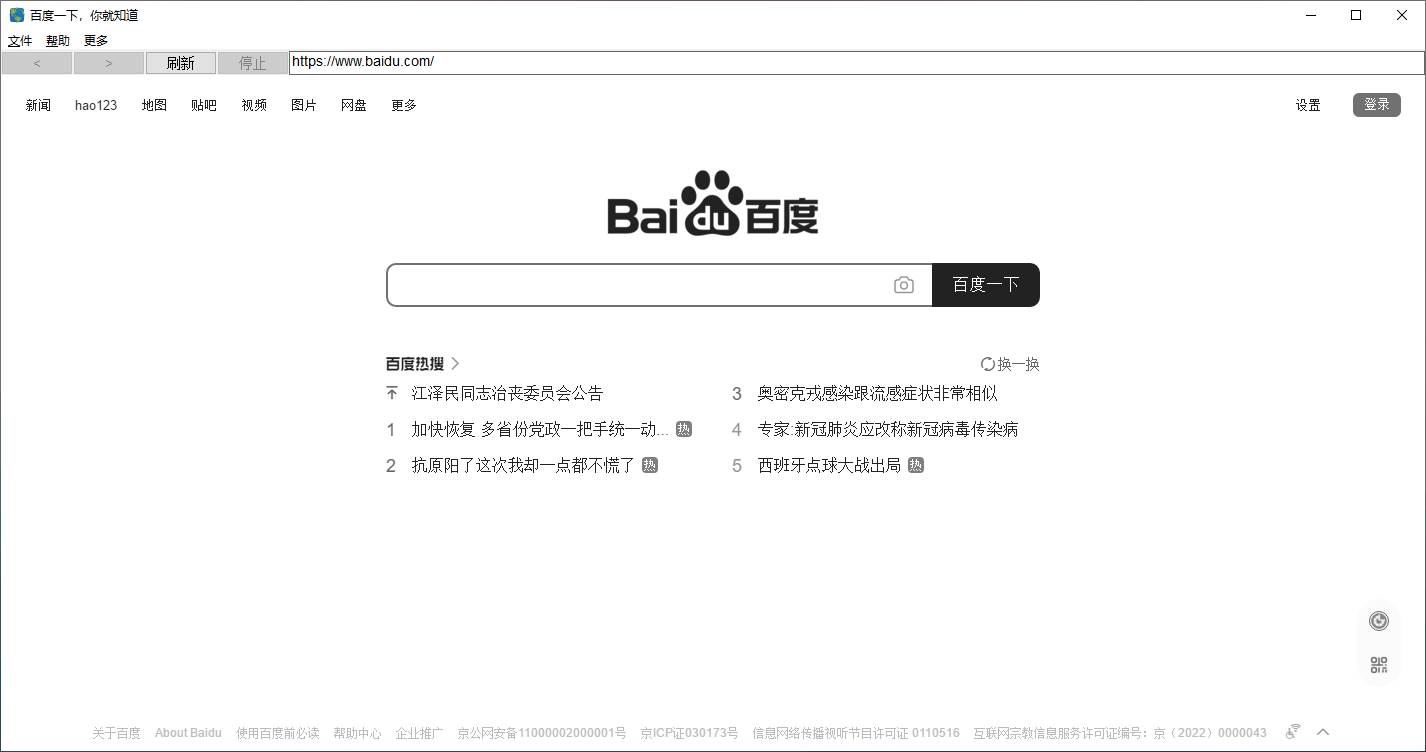The width and height of the screenshot is (1426, 752).
Task: Click the 登录 login button
Action: click(1377, 104)
